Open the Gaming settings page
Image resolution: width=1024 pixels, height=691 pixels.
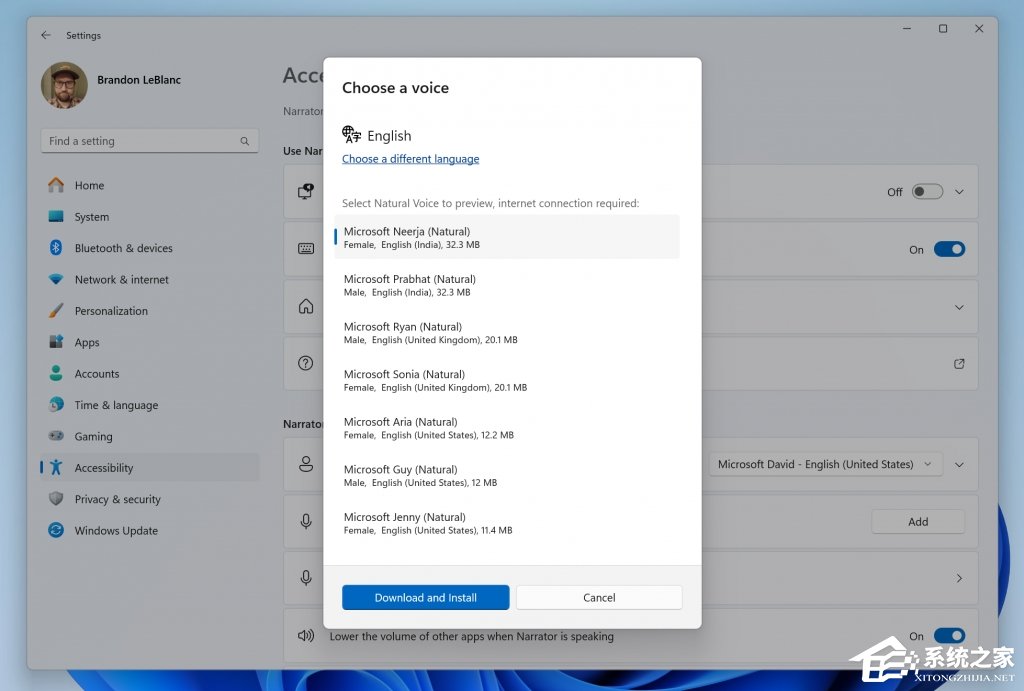click(x=93, y=437)
